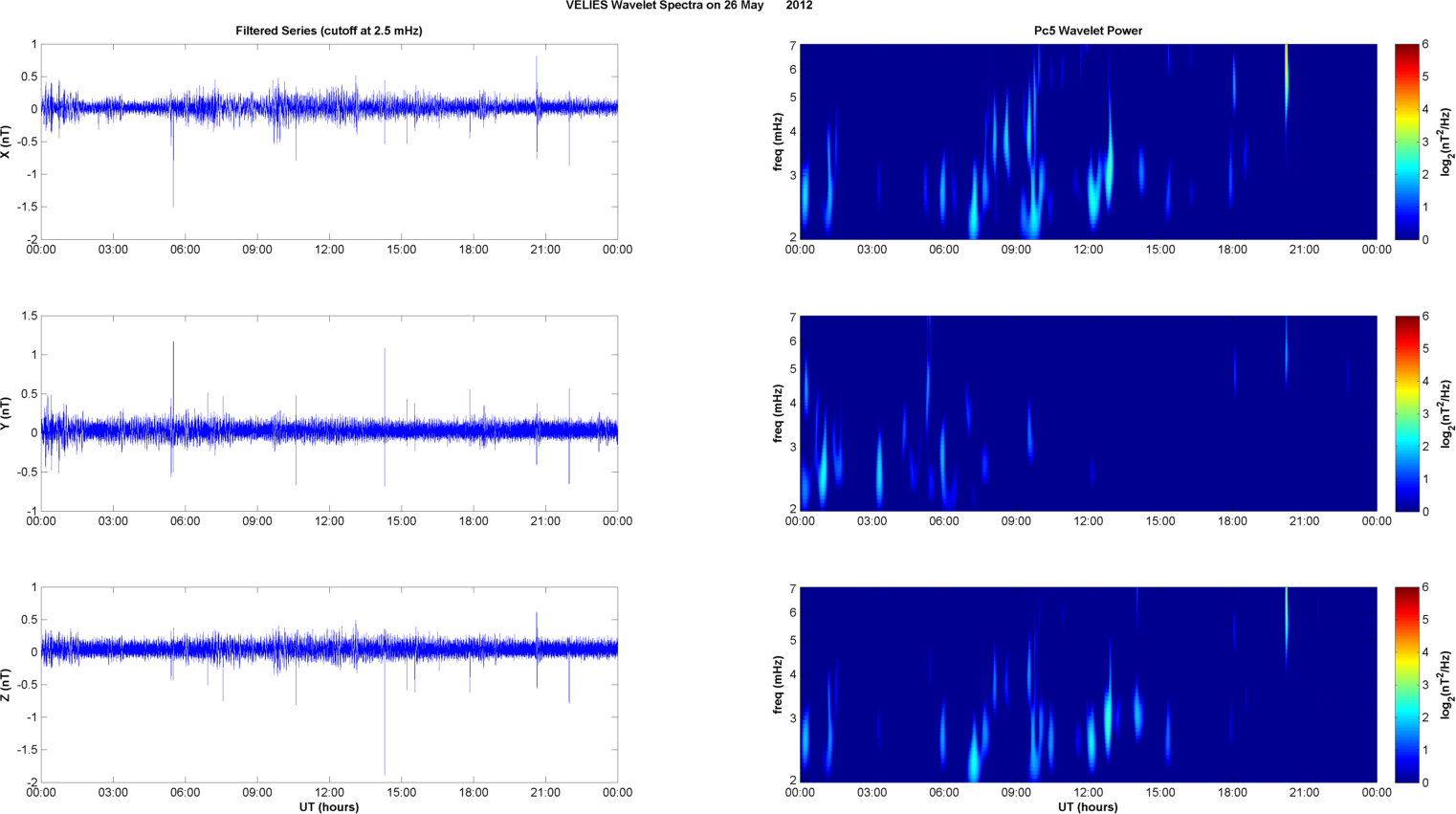The height and width of the screenshot is (814, 1456).
Task: Click "freq (mHz)" label of the Z wavelet spectrogram
Action: (778, 685)
